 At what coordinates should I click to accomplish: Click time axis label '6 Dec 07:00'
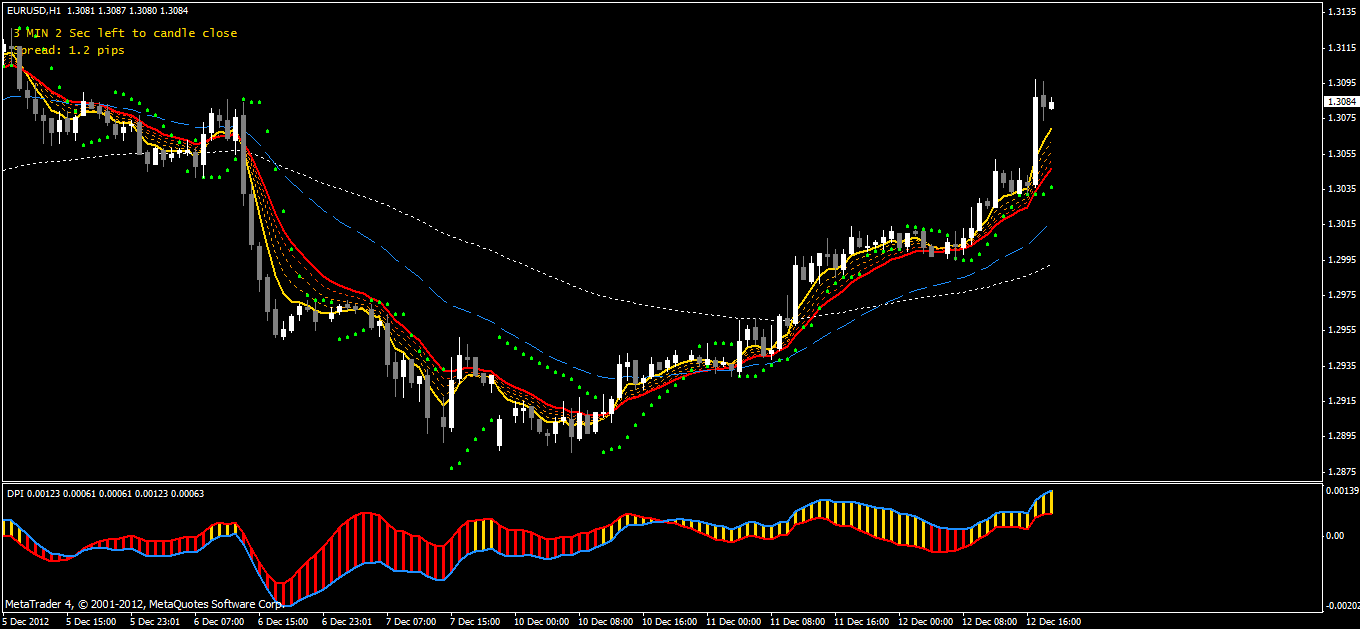(219, 621)
